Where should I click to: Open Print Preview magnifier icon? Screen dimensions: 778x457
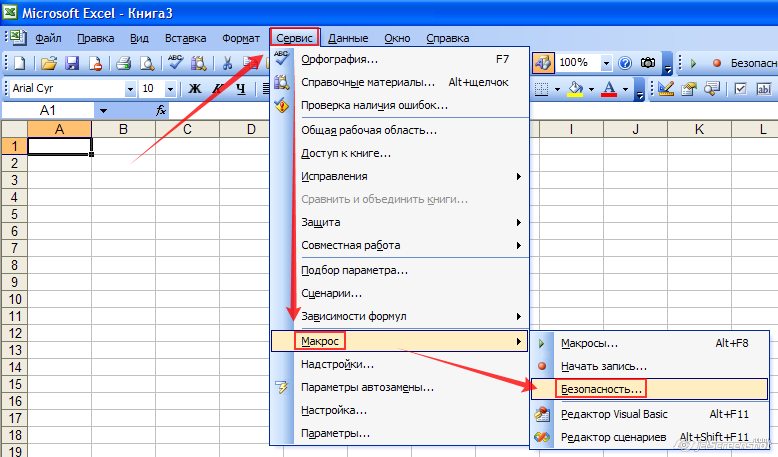click(147, 63)
